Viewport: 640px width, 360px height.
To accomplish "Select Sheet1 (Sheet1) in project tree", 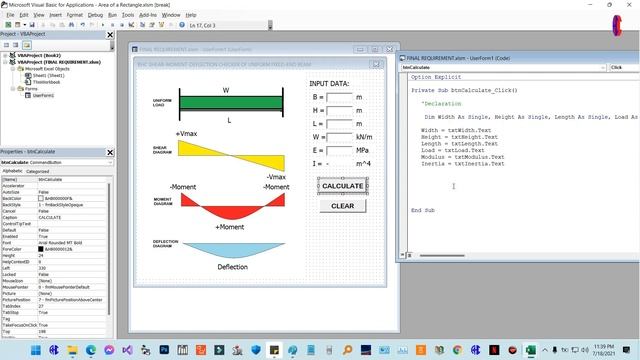I will [48, 76].
